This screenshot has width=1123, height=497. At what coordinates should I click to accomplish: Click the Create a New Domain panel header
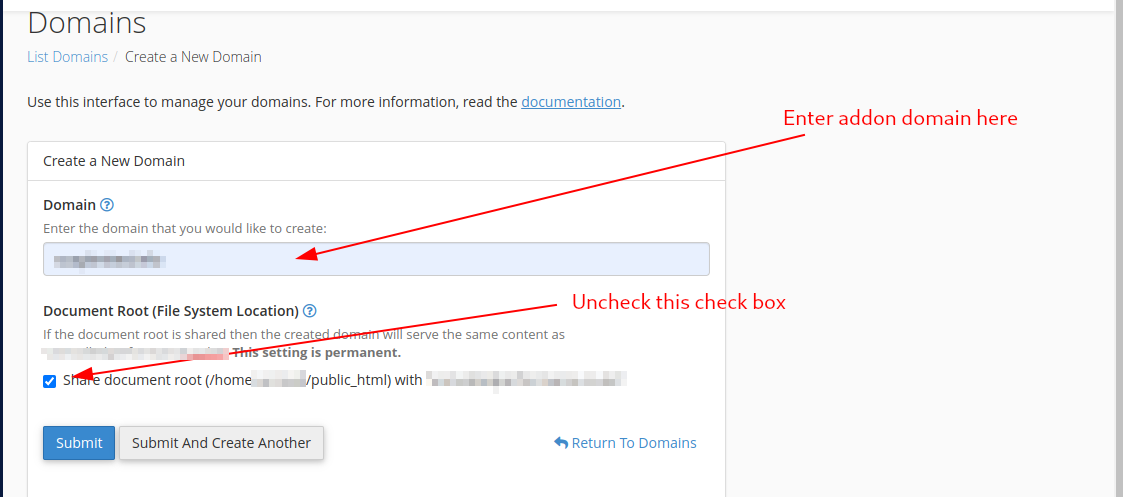click(114, 160)
